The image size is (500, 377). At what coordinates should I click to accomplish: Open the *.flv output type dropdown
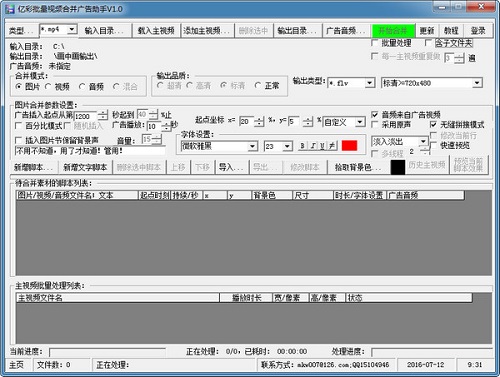coord(370,83)
